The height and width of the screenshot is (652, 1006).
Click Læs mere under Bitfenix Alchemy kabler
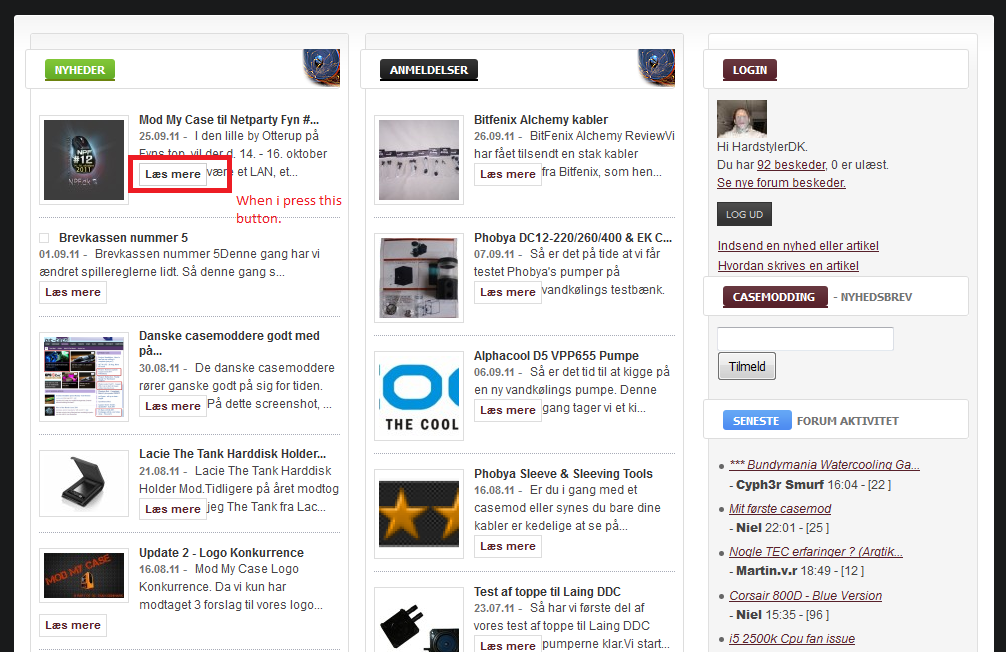click(x=507, y=174)
